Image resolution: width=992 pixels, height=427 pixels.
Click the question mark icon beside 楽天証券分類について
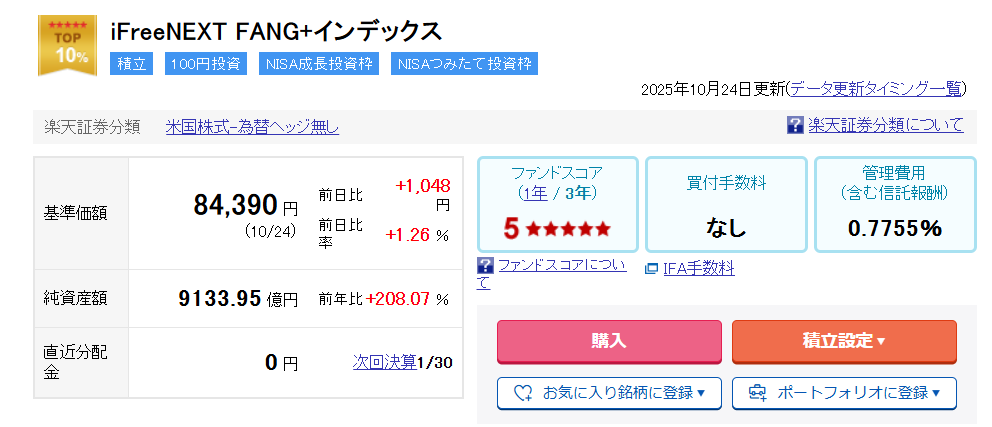(x=795, y=125)
